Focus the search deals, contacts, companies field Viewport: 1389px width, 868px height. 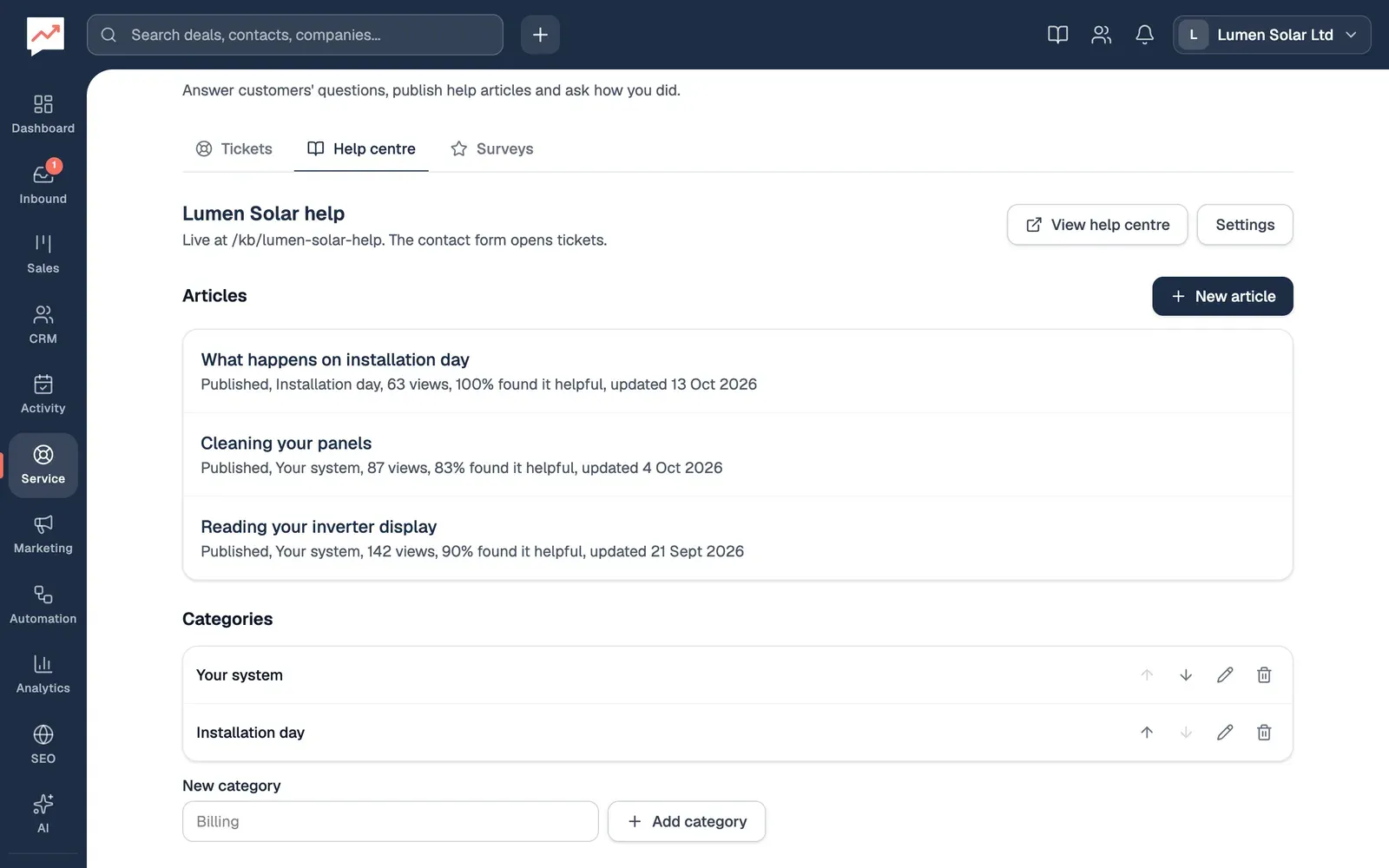point(295,35)
